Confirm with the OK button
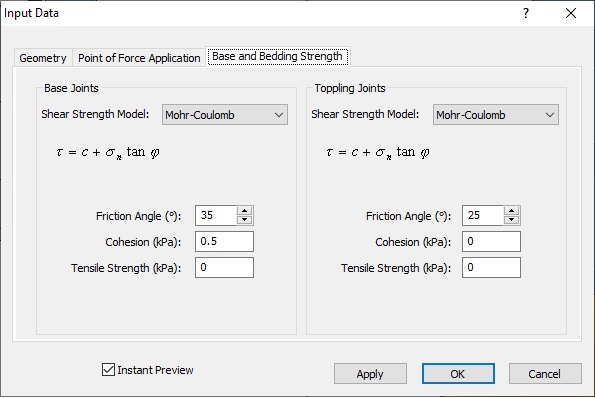 (x=458, y=374)
